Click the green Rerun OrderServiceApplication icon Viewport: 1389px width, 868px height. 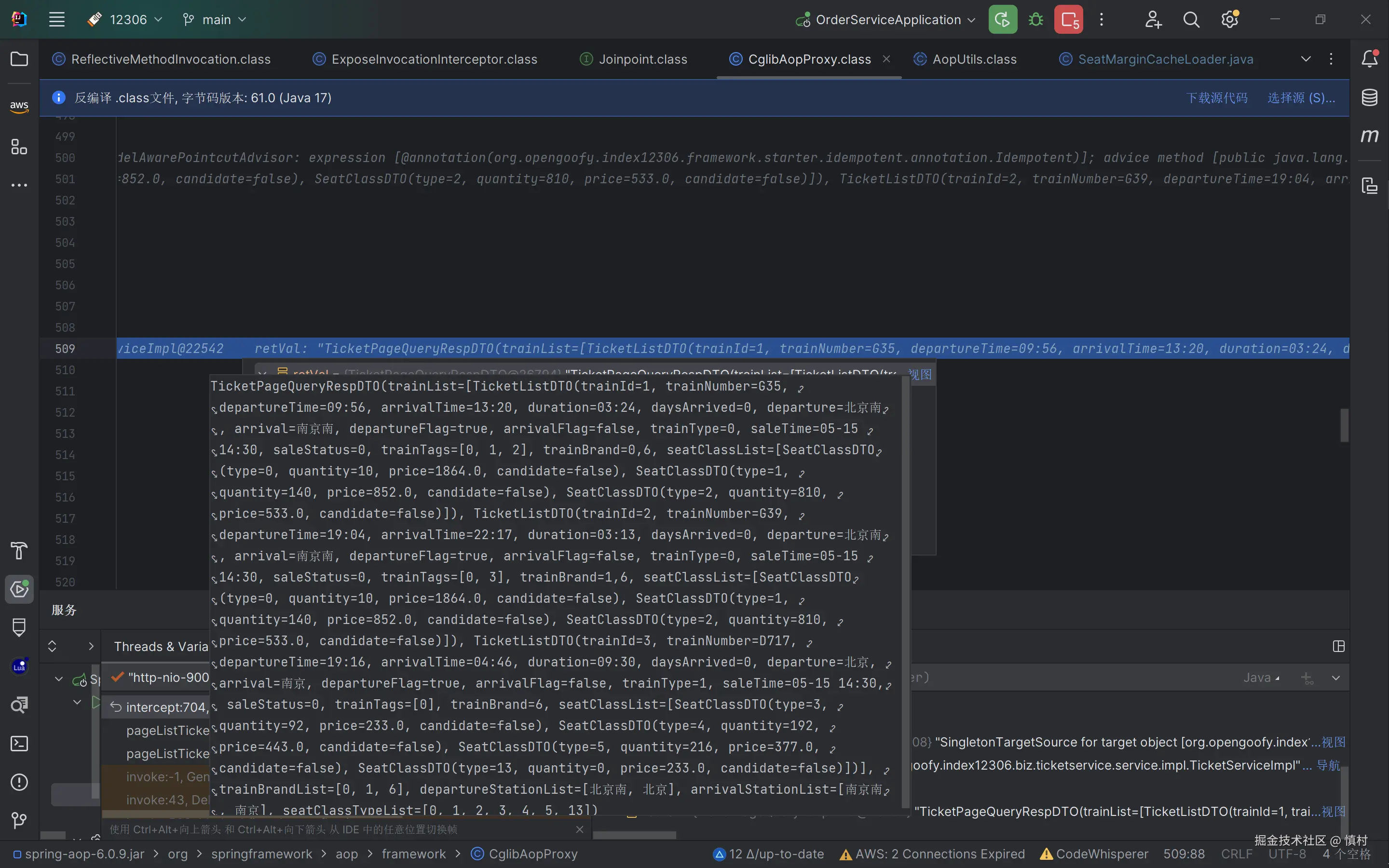(1002, 19)
